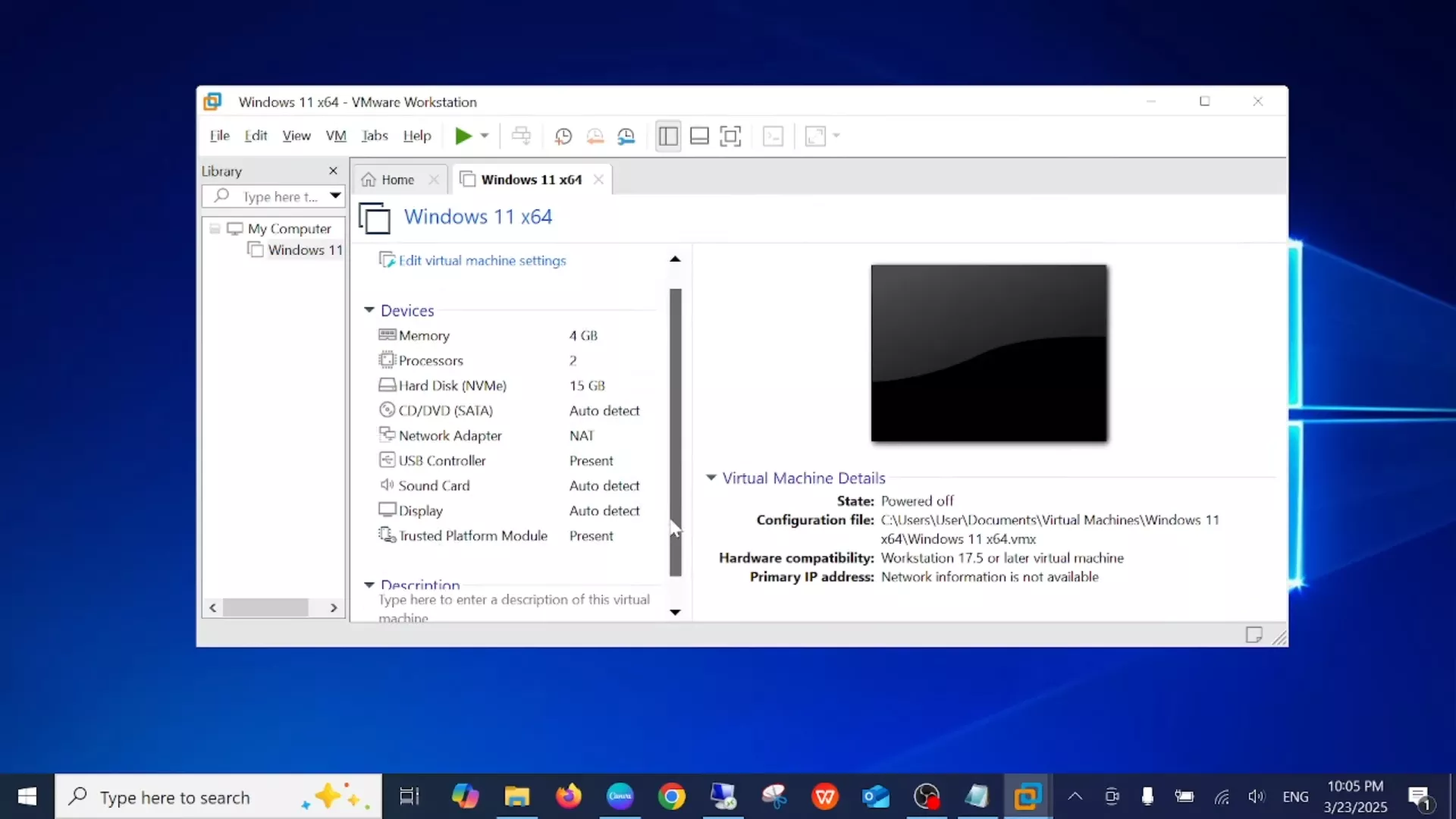Enter full screen mode icon

[730, 136]
